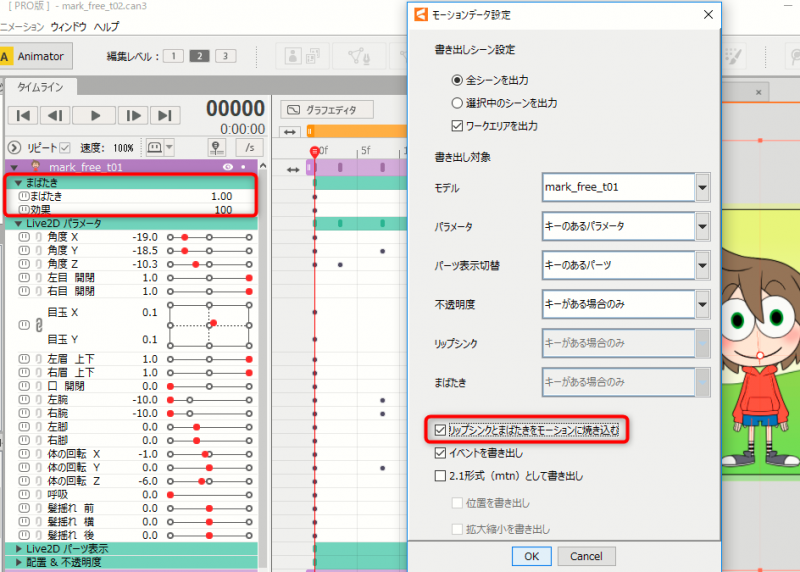Viewport: 800px width, 572px height.
Task: Switch to the タイムライン tab
Action: pos(41,88)
